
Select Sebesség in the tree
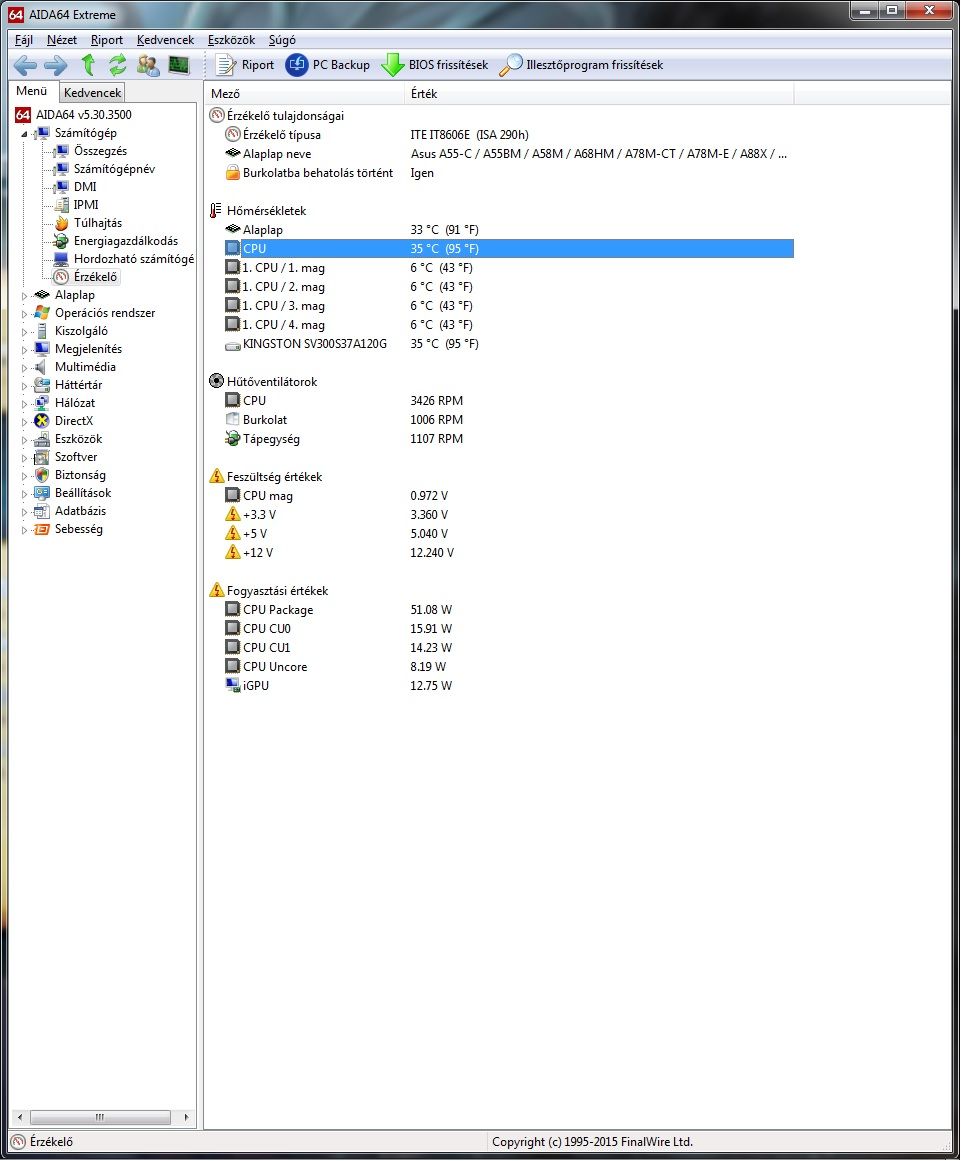[x=78, y=529]
